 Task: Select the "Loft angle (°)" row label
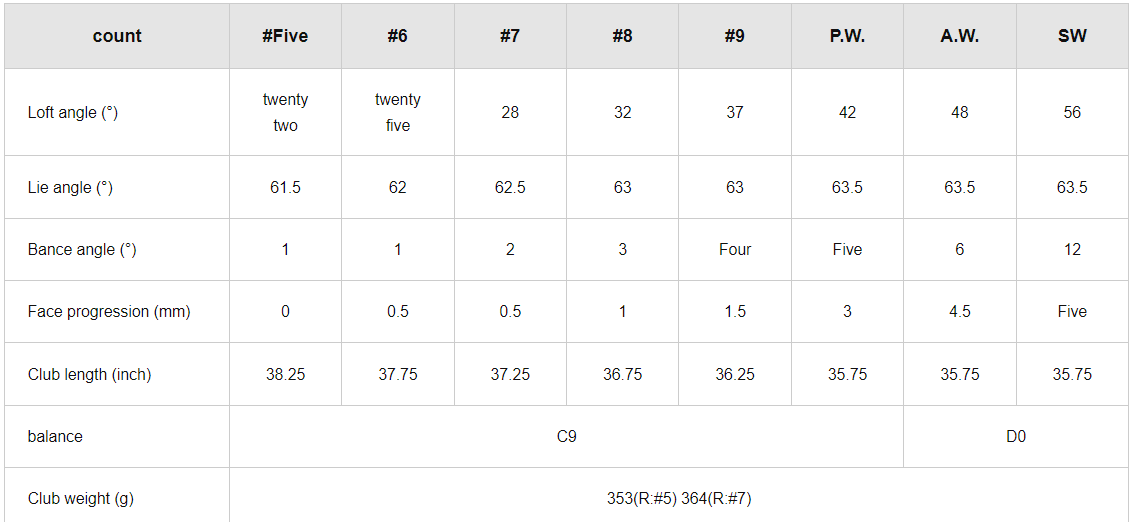(73, 113)
